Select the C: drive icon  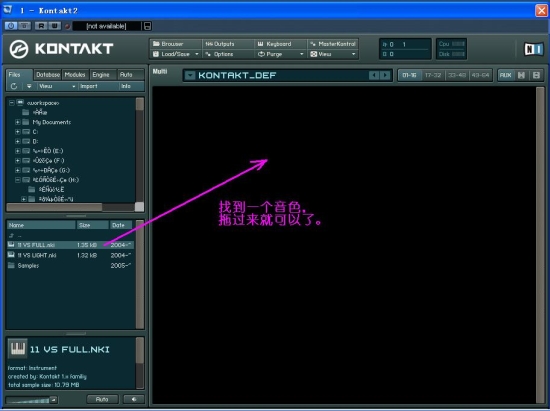pos(26,132)
